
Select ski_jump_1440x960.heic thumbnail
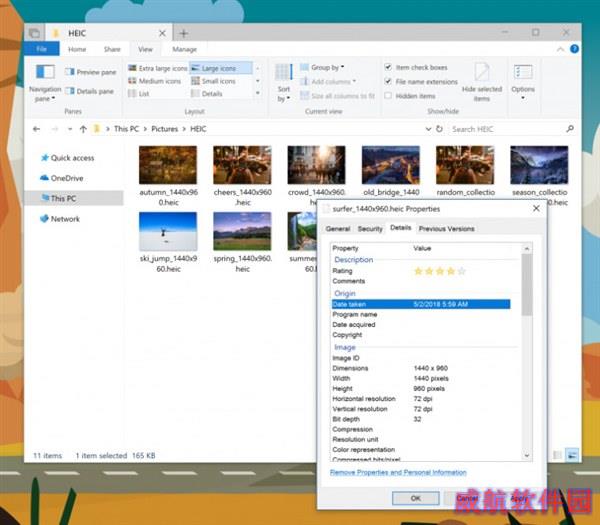(168, 231)
